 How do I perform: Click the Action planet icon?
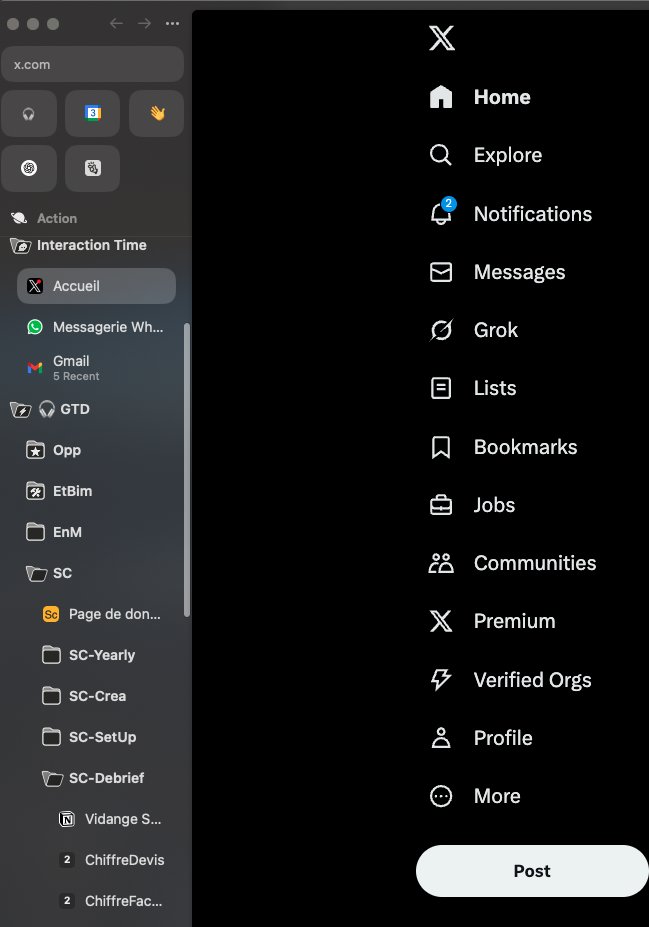click(19, 218)
